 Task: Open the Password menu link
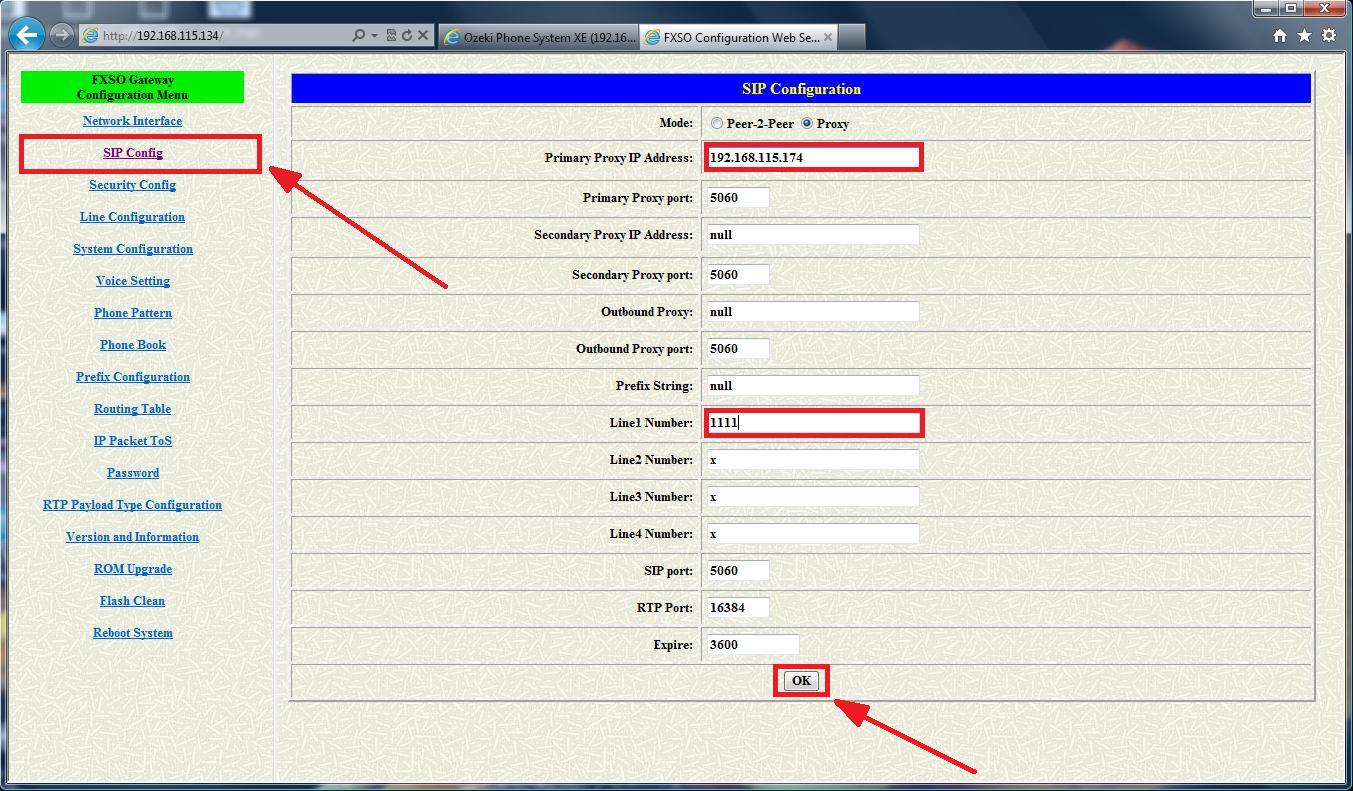pos(133,473)
